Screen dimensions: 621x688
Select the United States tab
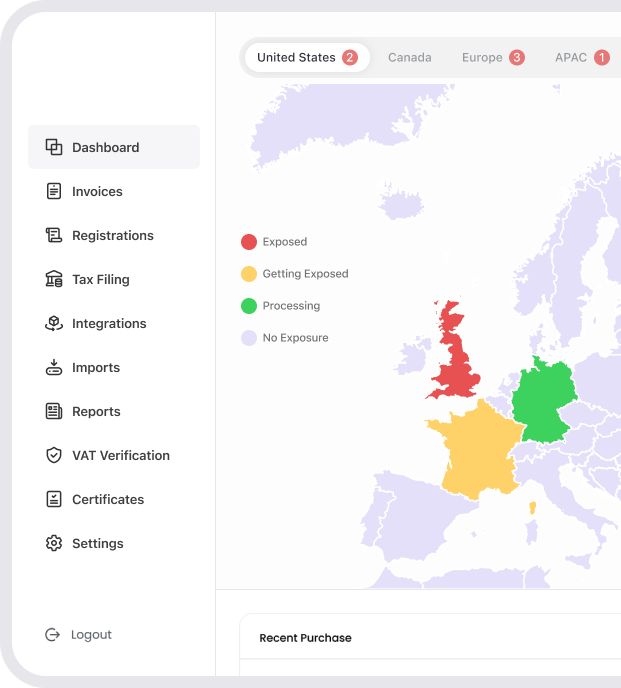point(307,57)
